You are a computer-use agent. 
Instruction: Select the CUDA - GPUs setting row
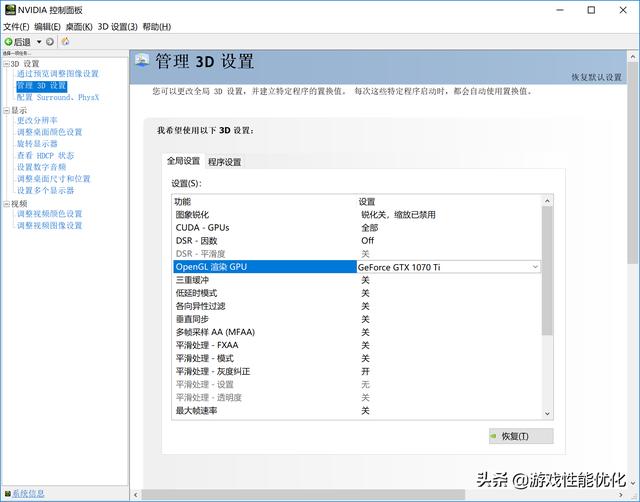pyautogui.click(x=357, y=228)
